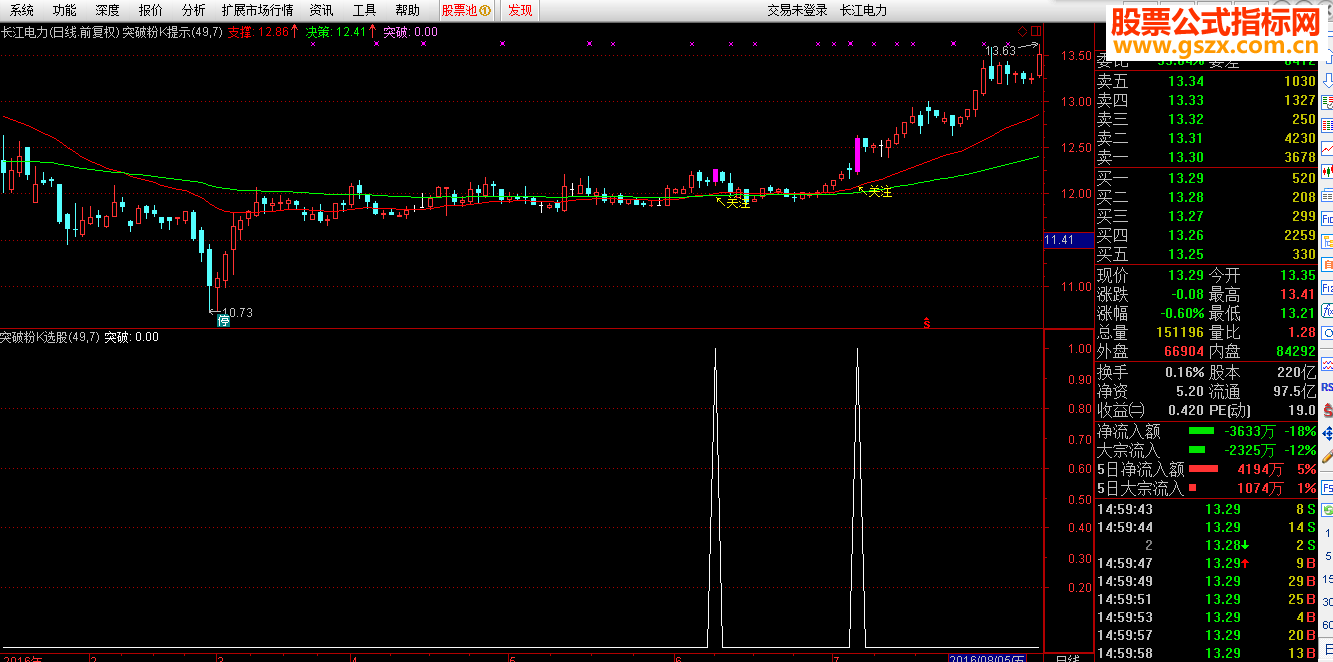Click the 卖二 ask row at 13.31
The width and height of the screenshot is (1333, 662).
click(x=1207, y=138)
